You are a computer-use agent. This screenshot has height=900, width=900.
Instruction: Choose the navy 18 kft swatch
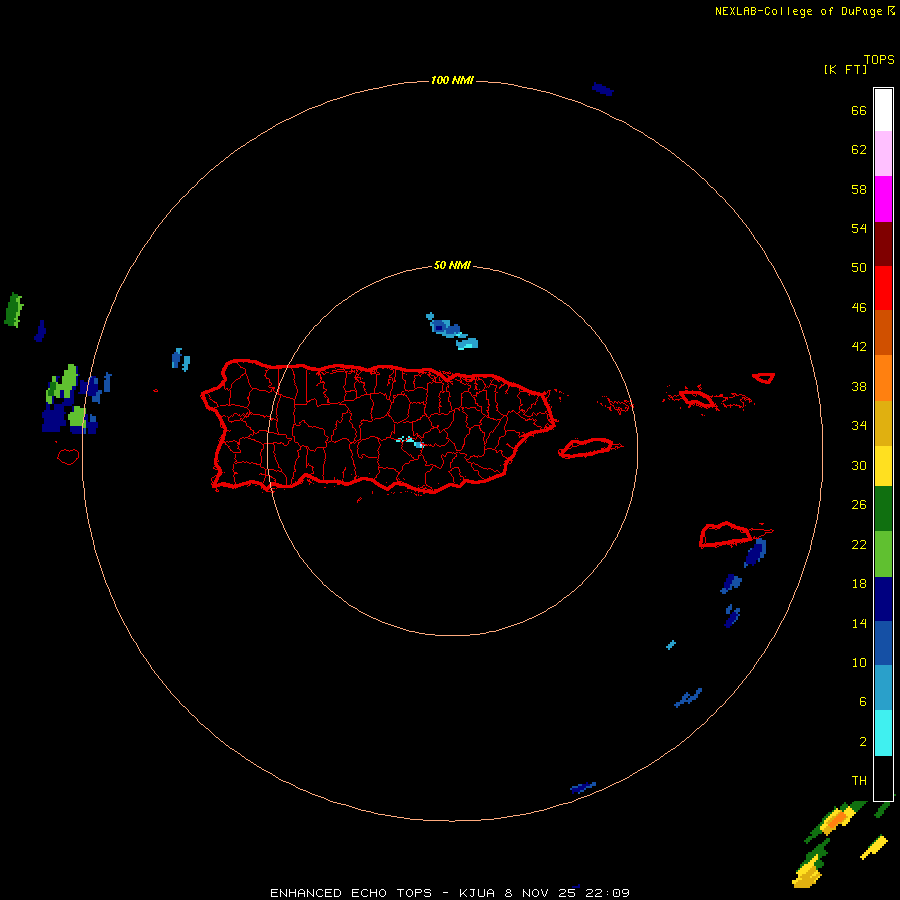tap(883, 599)
